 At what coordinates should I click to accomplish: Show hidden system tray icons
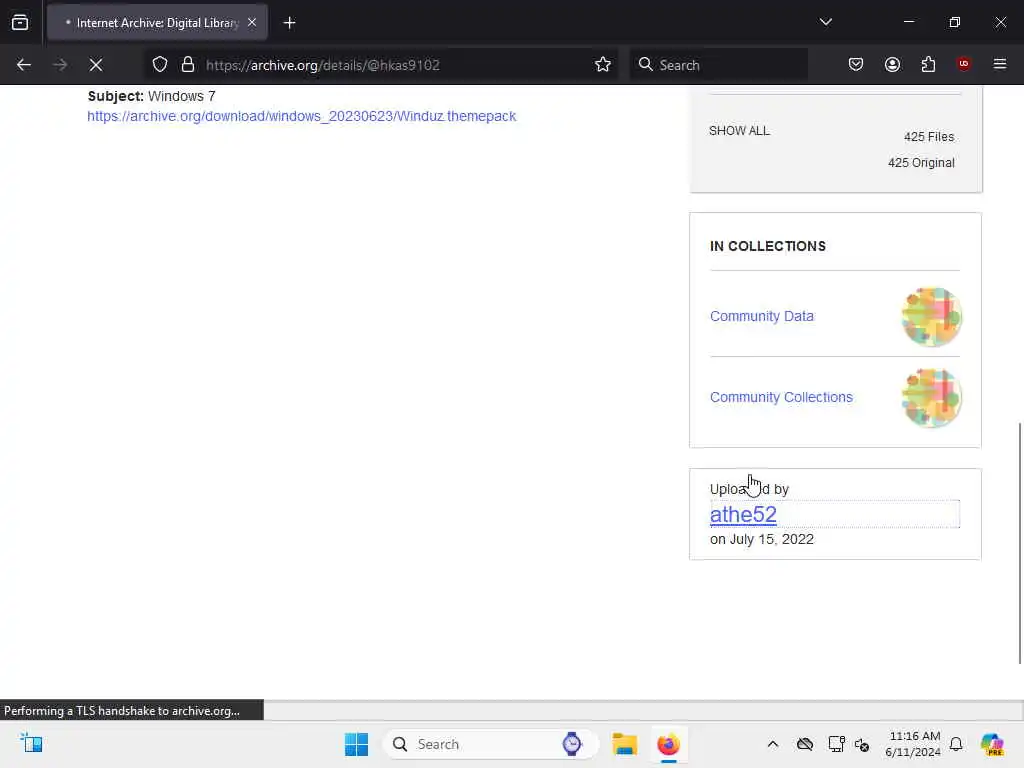click(x=773, y=744)
